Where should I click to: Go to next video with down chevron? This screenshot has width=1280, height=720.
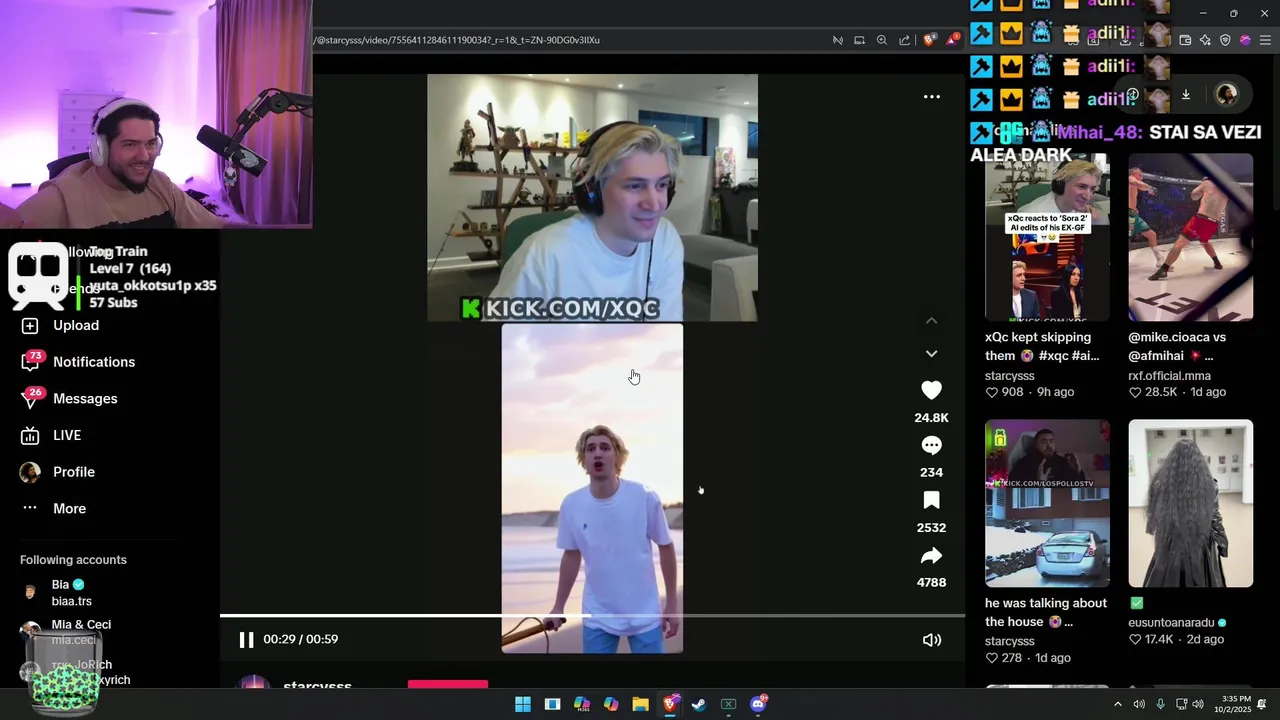[x=931, y=354]
